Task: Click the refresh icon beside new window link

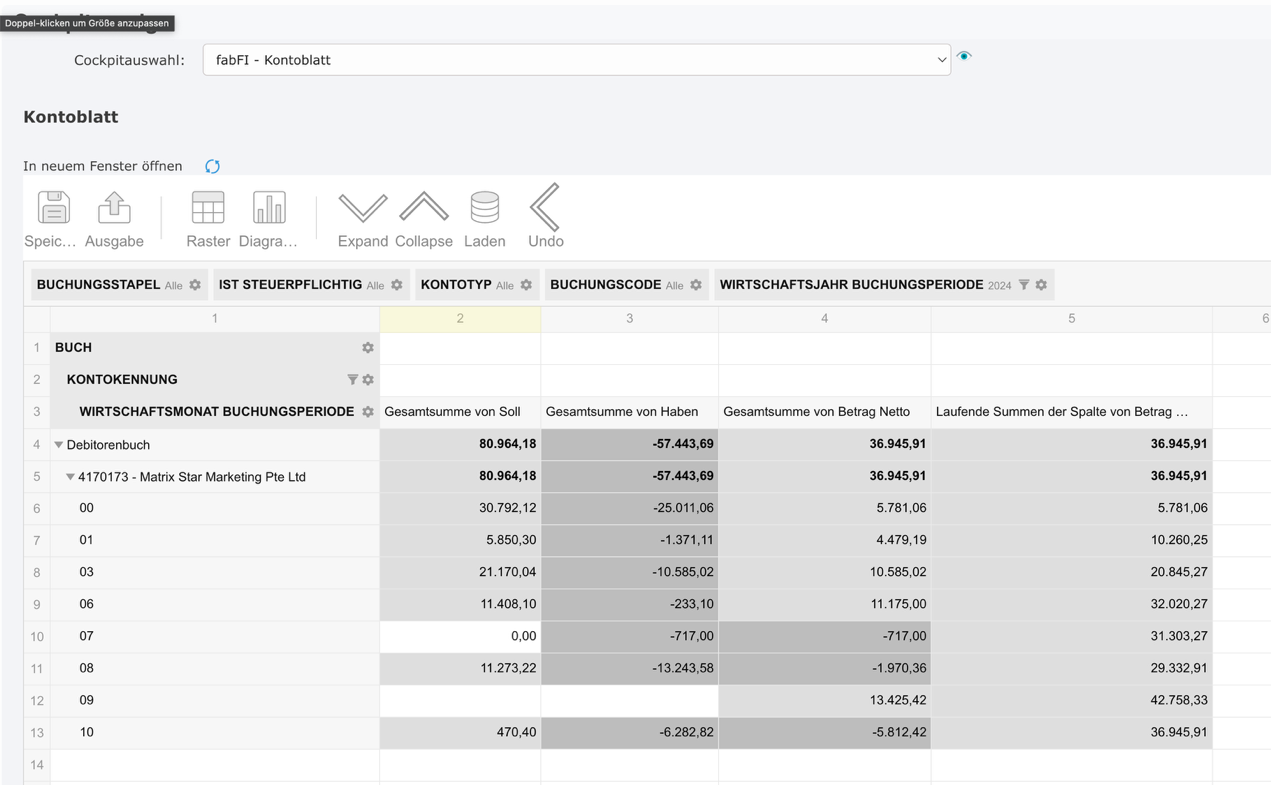Action: (x=212, y=166)
